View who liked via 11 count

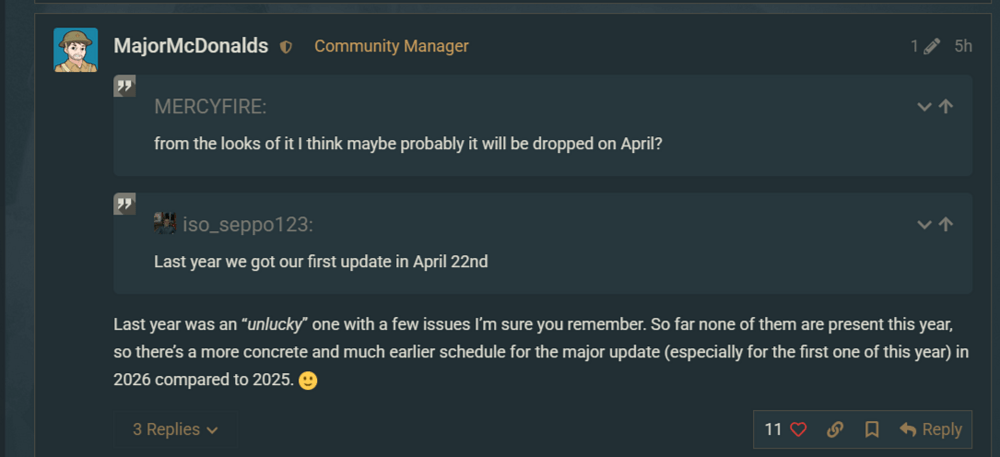(x=773, y=429)
